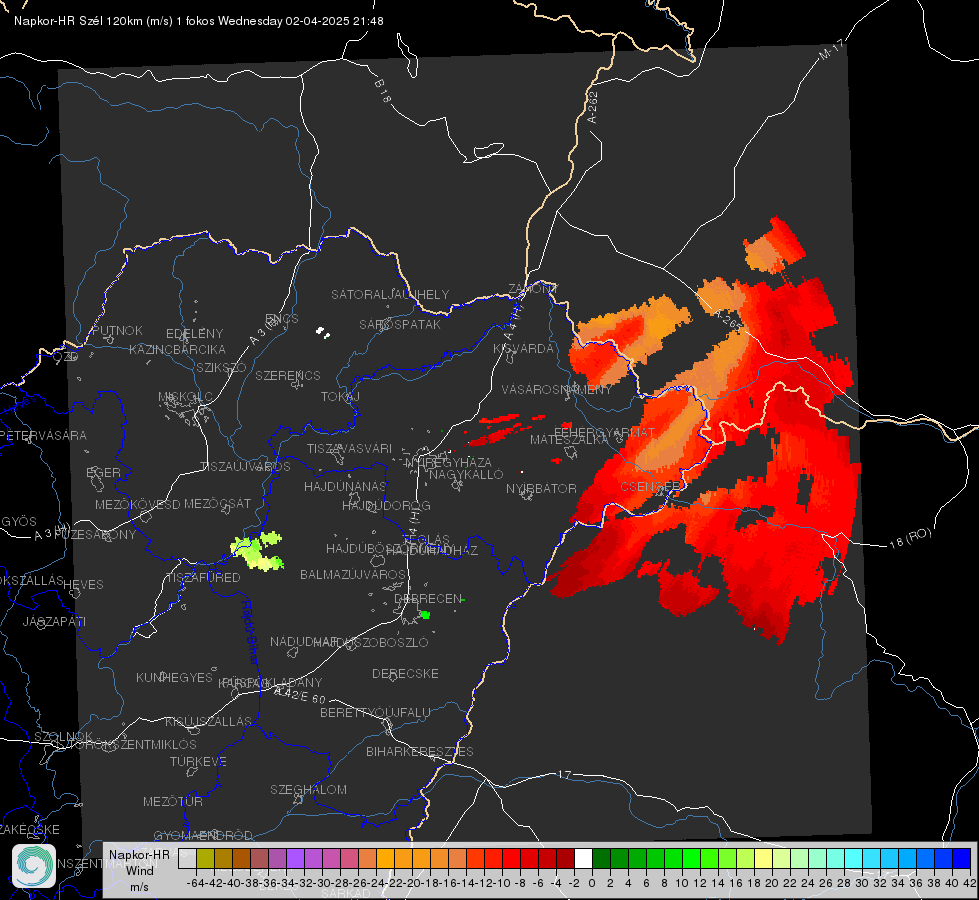This screenshot has height=900, width=979.
Task: Click the SAROSPATAK label
Action: click(400, 324)
